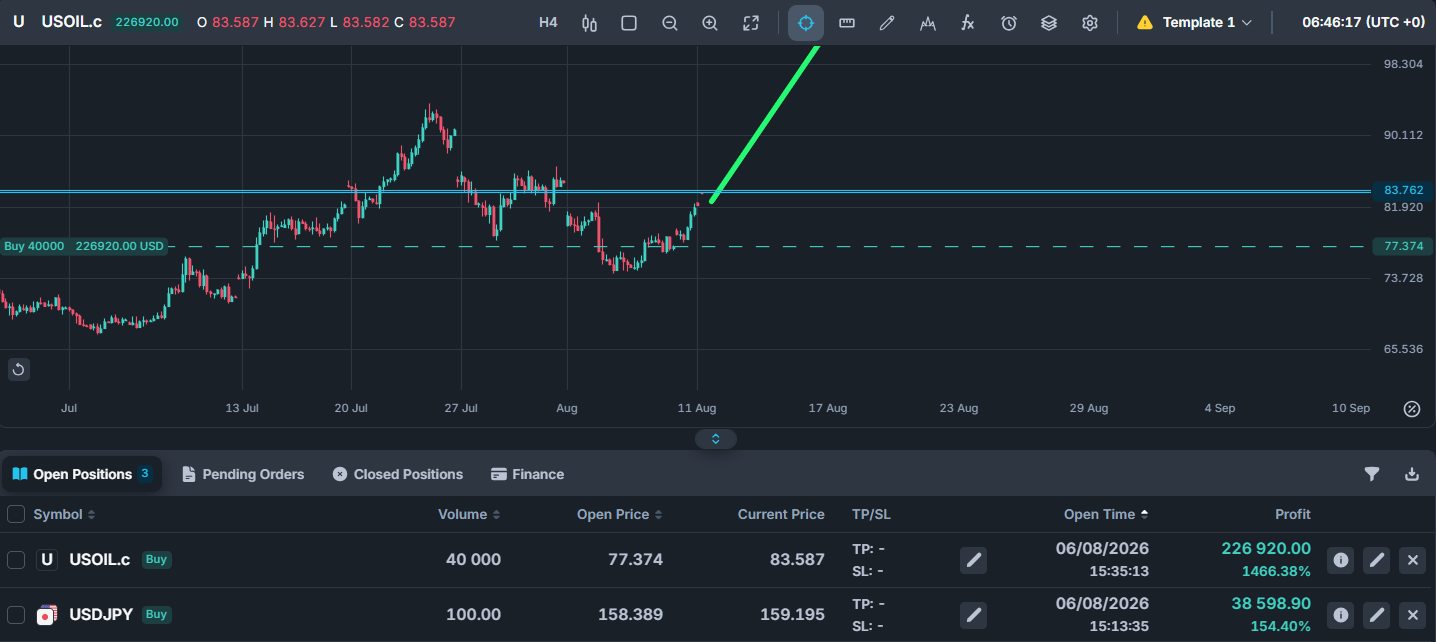This screenshot has width=1436, height=642.
Task: Toggle the select-all positions checkbox
Action: pyautogui.click(x=16, y=514)
